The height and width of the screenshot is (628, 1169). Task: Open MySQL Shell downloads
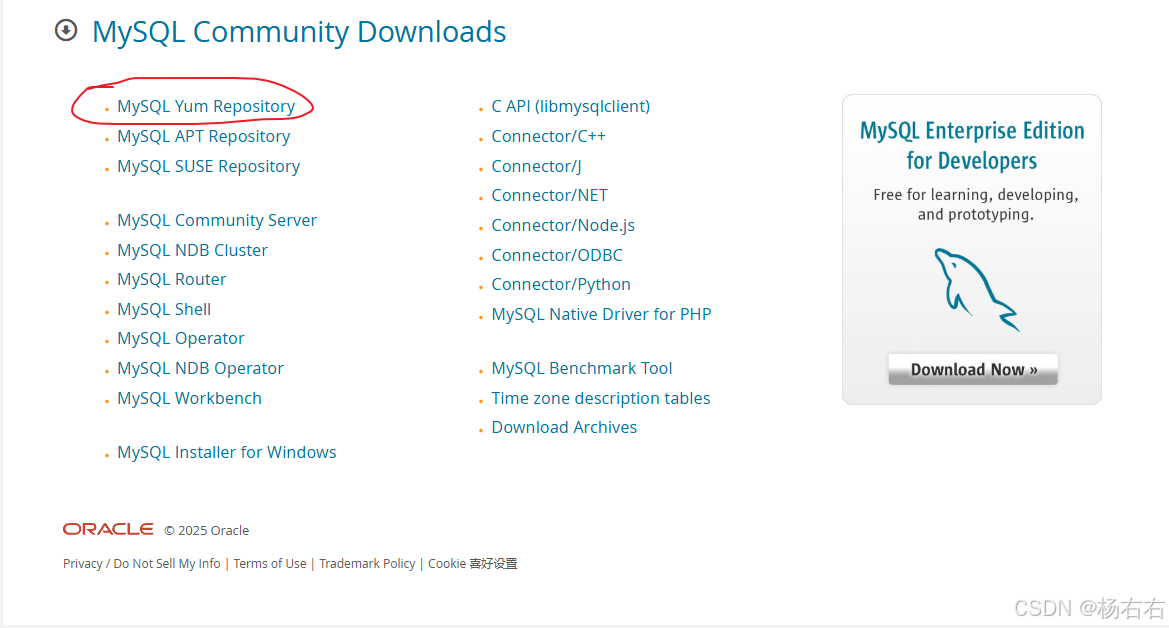(x=163, y=309)
